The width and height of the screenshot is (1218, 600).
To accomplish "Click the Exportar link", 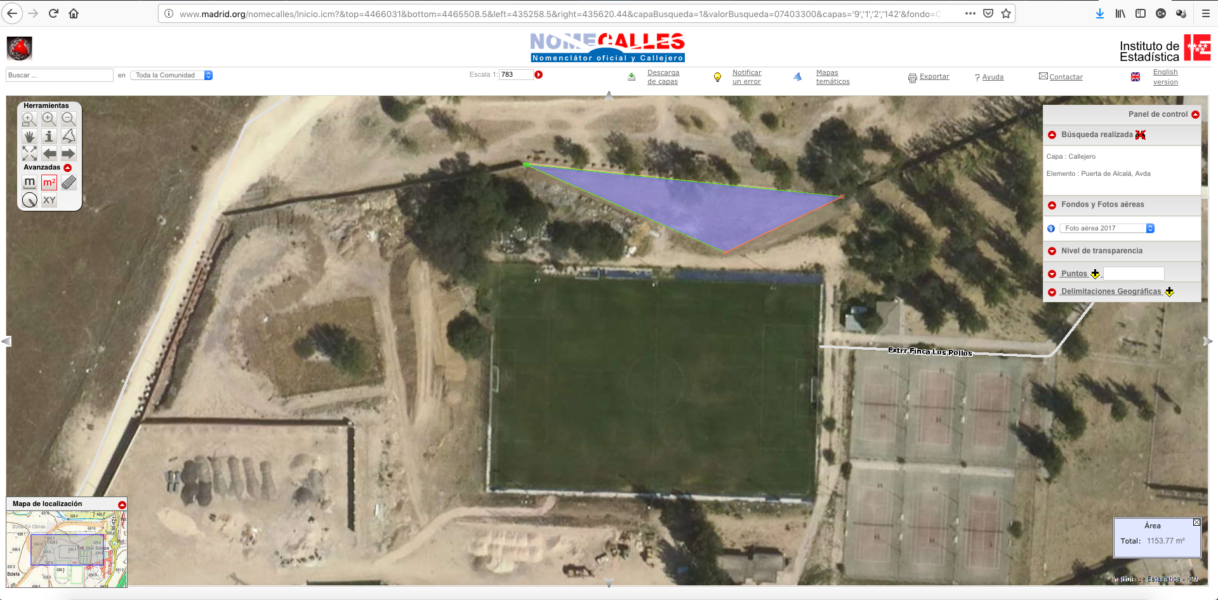I will click(934, 77).
